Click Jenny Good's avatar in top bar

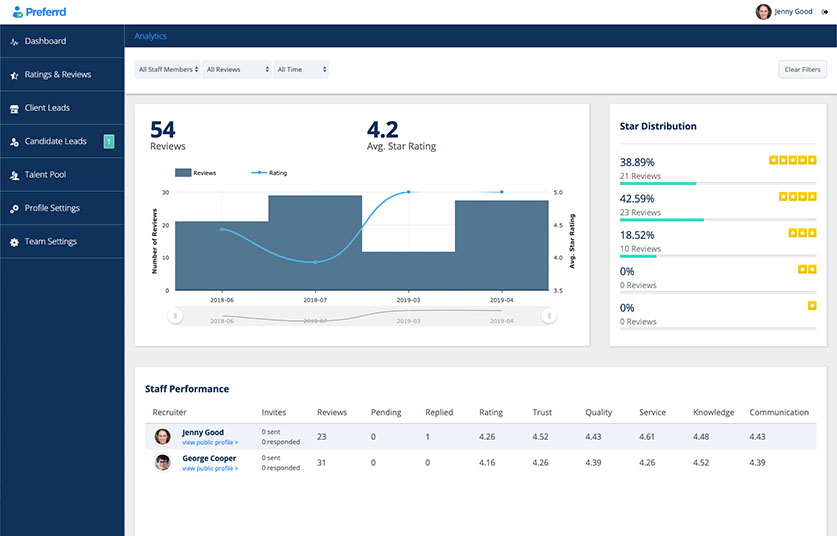coord(763,12)
